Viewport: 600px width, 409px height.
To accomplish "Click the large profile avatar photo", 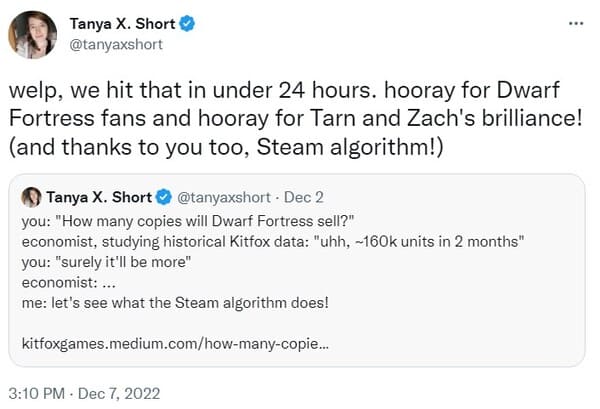I will (x=33, y=34).
